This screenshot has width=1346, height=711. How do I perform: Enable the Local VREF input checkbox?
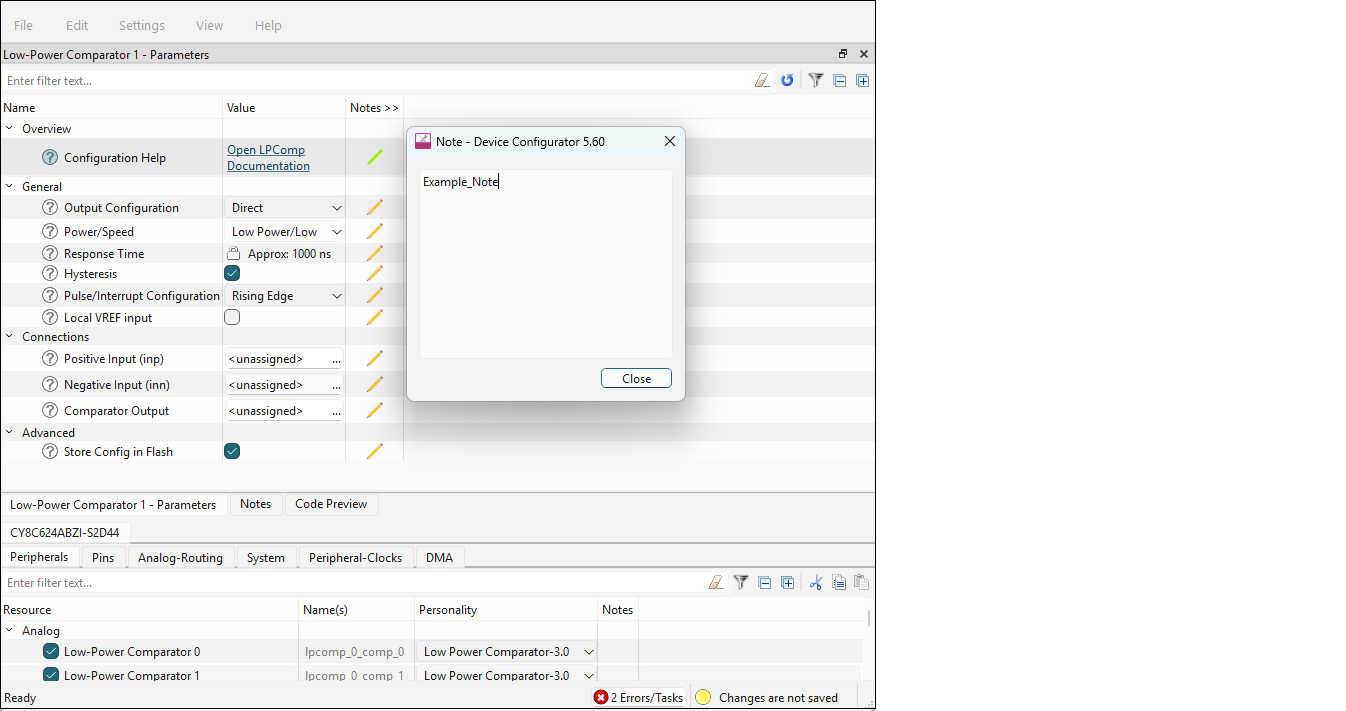(x=232, y=317)
